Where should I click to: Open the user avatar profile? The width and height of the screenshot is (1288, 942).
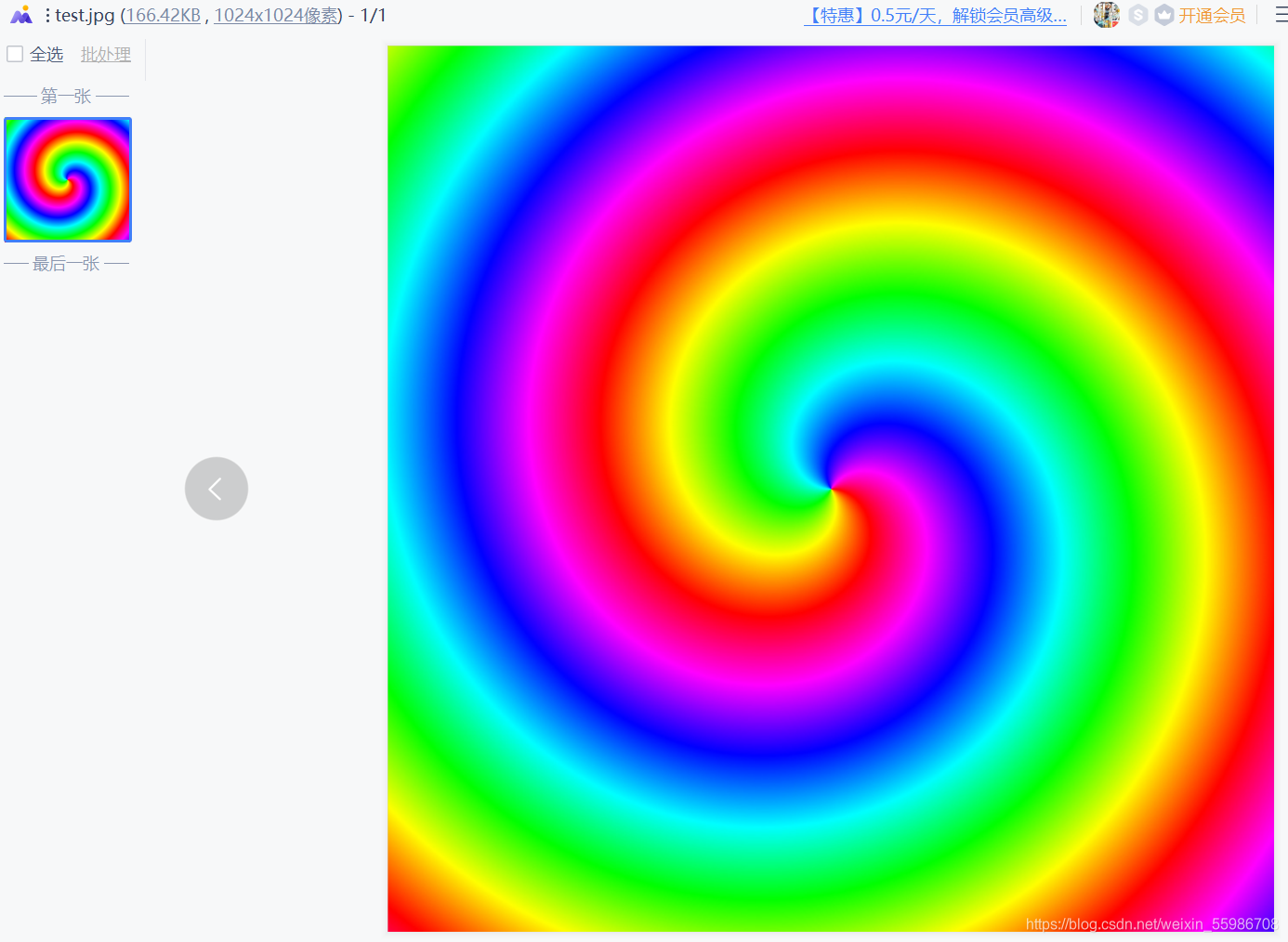click(x=1106, y=15)
